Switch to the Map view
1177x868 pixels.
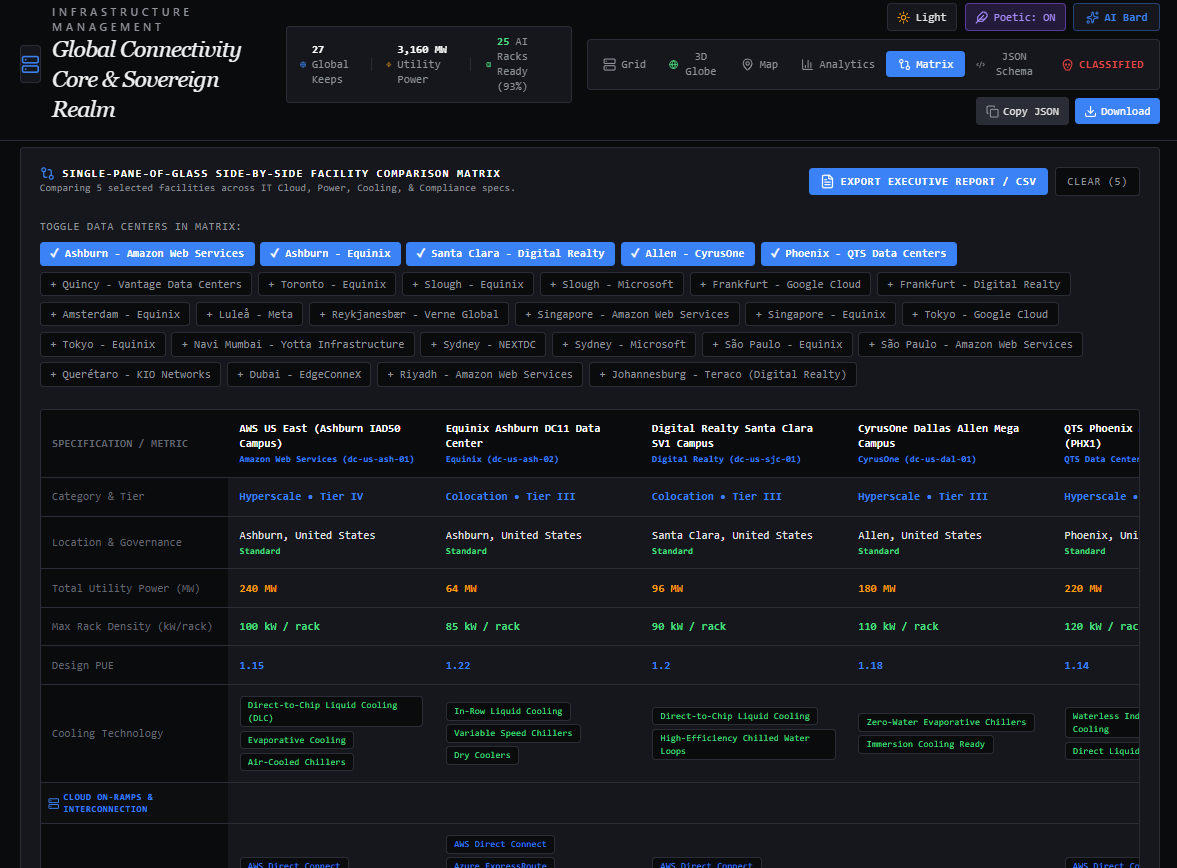click(760, 65)
